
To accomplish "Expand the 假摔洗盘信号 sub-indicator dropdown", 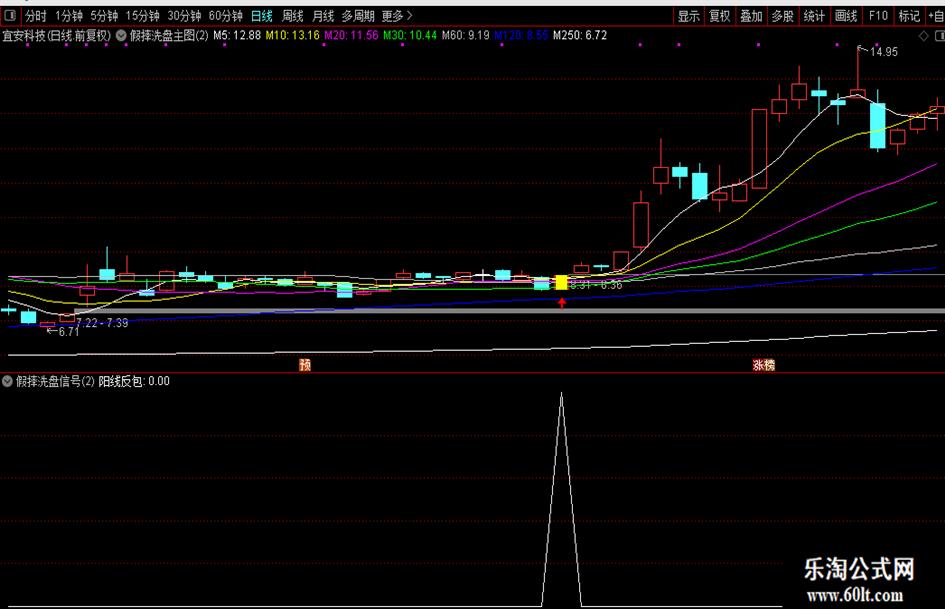I will (x=8, y=381).
